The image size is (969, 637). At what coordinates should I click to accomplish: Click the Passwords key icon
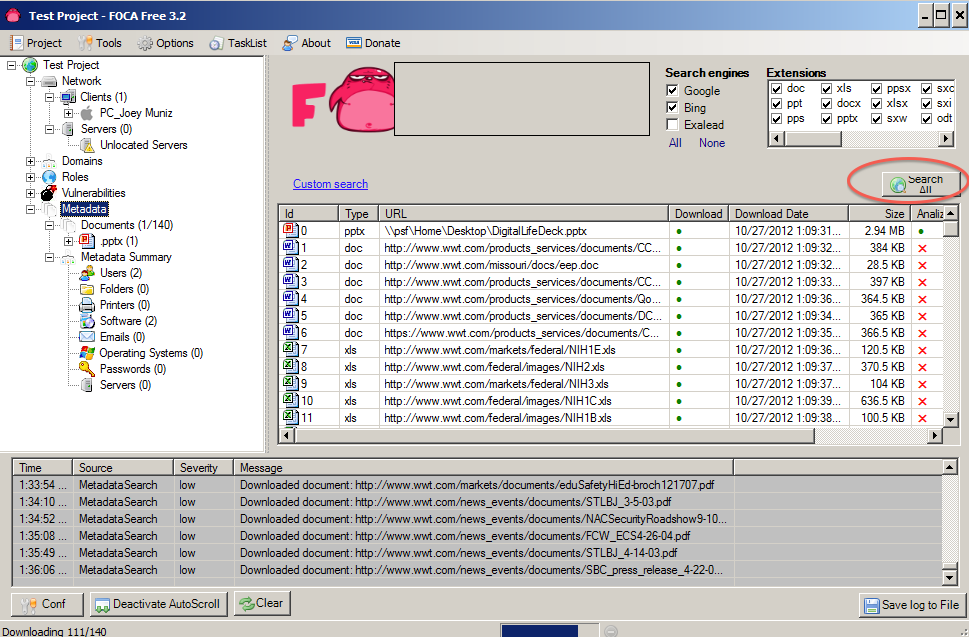point(87,369)
